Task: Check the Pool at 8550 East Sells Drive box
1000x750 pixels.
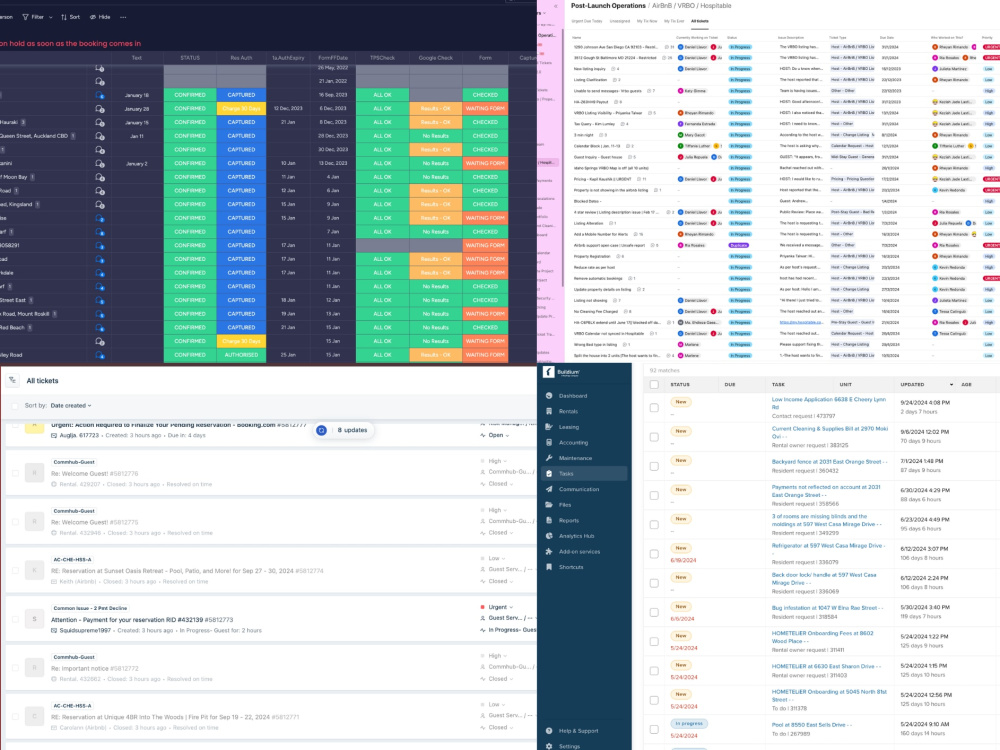Action: click(654, 729)
